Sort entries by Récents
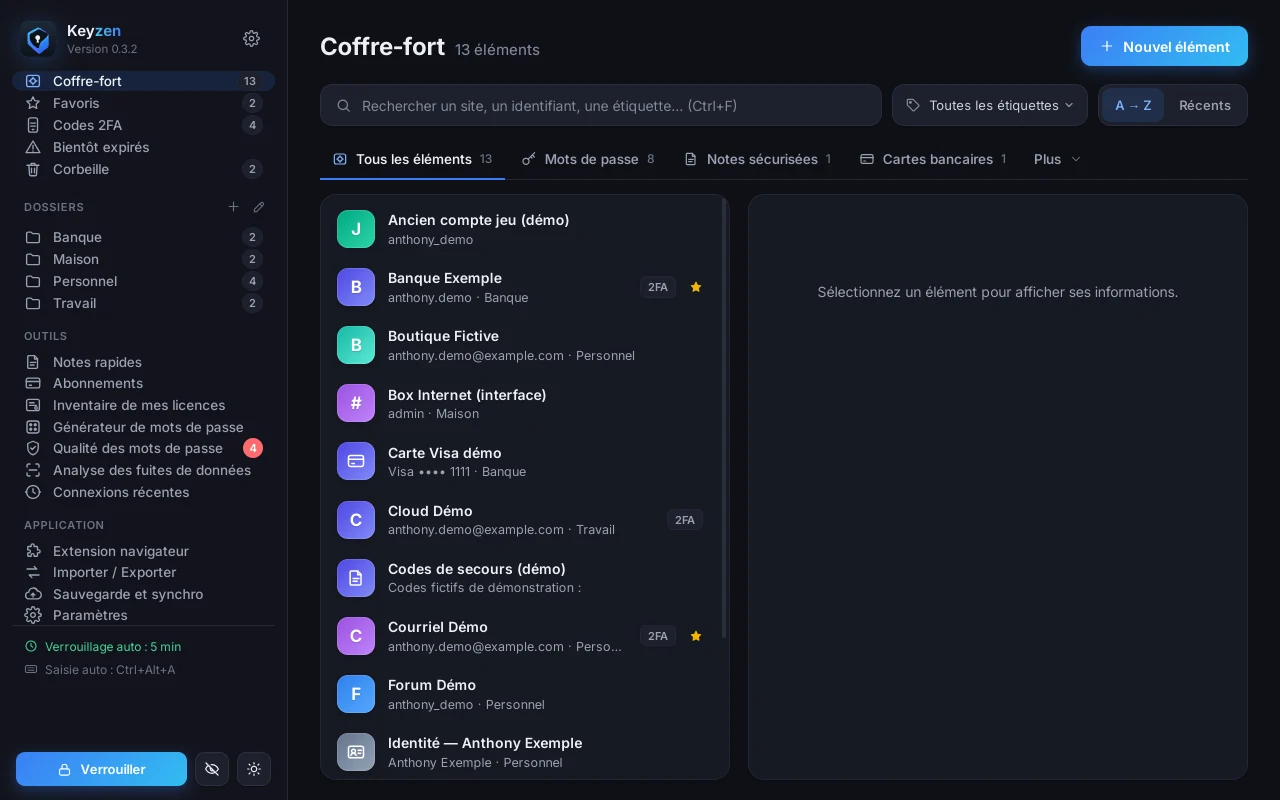 point(1205,105)
